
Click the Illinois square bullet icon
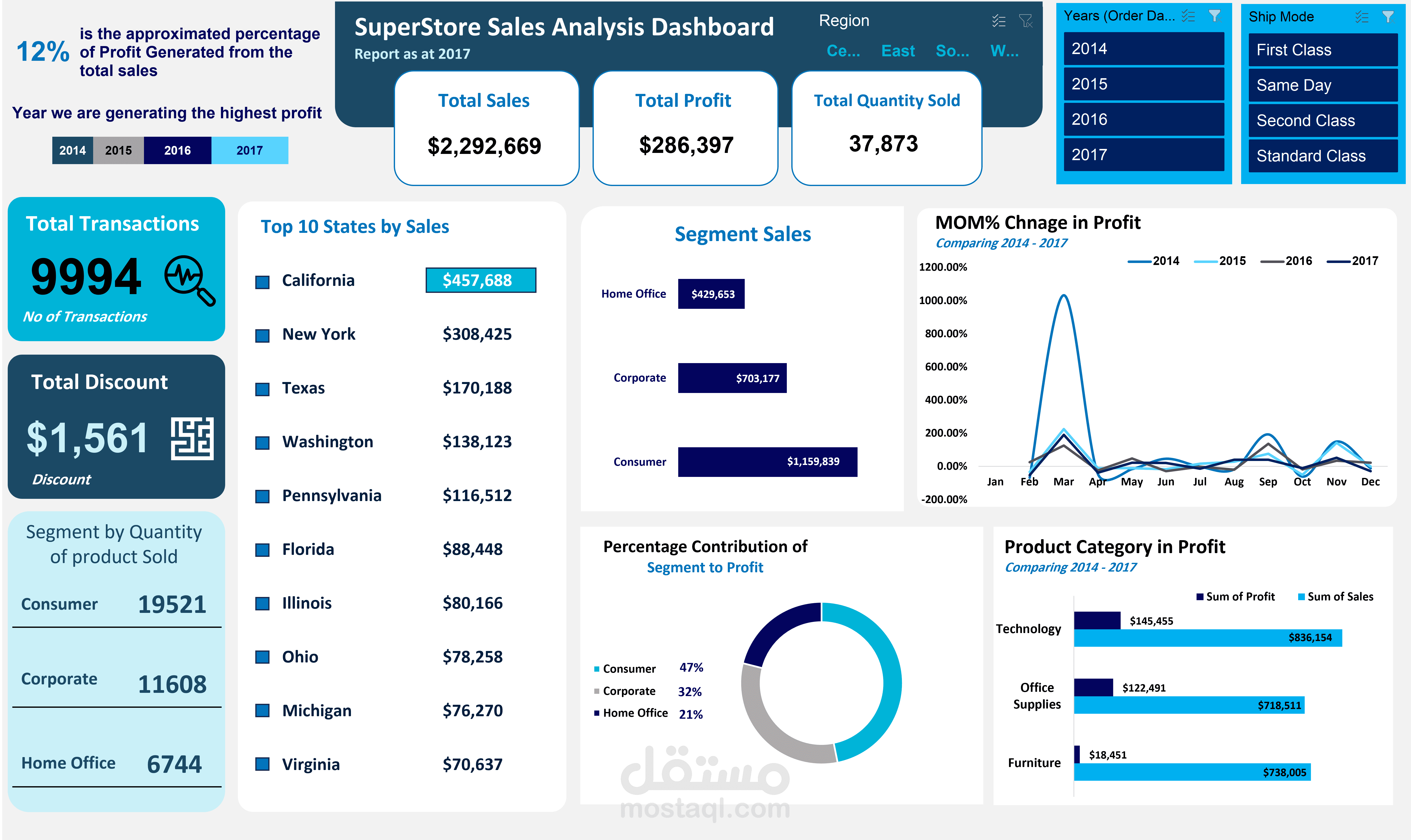tap(262, 604)
